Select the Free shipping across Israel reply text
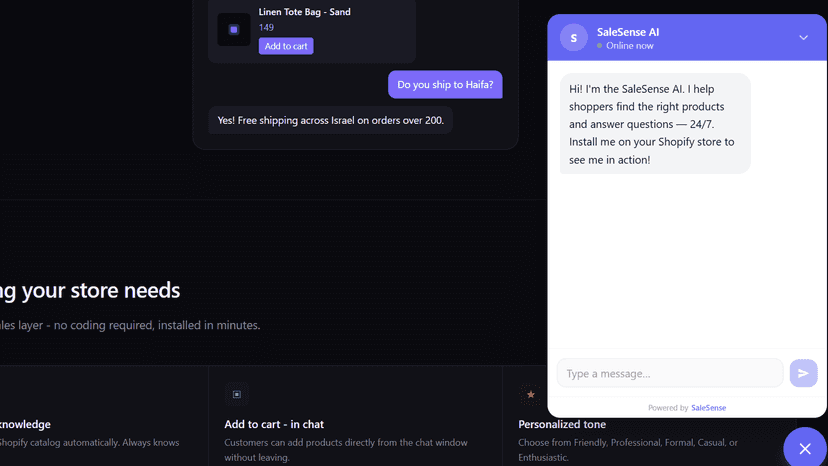This screenshot has width=828, height=466. click(x=331, y=120)
